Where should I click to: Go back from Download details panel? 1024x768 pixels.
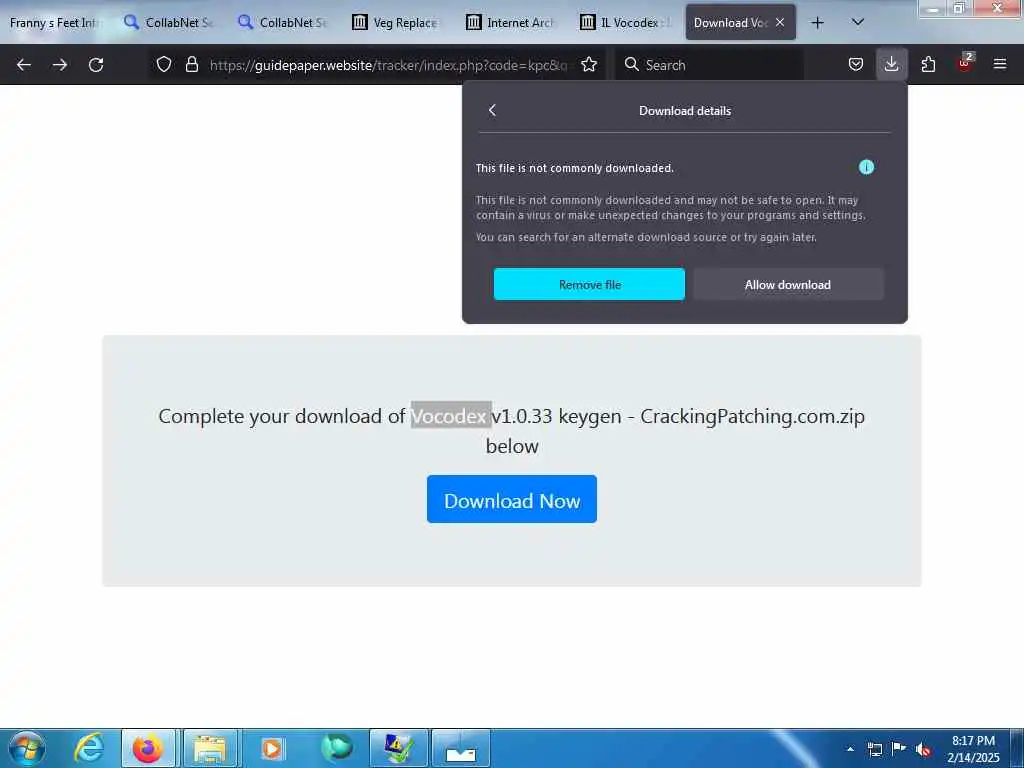point(492,110)
